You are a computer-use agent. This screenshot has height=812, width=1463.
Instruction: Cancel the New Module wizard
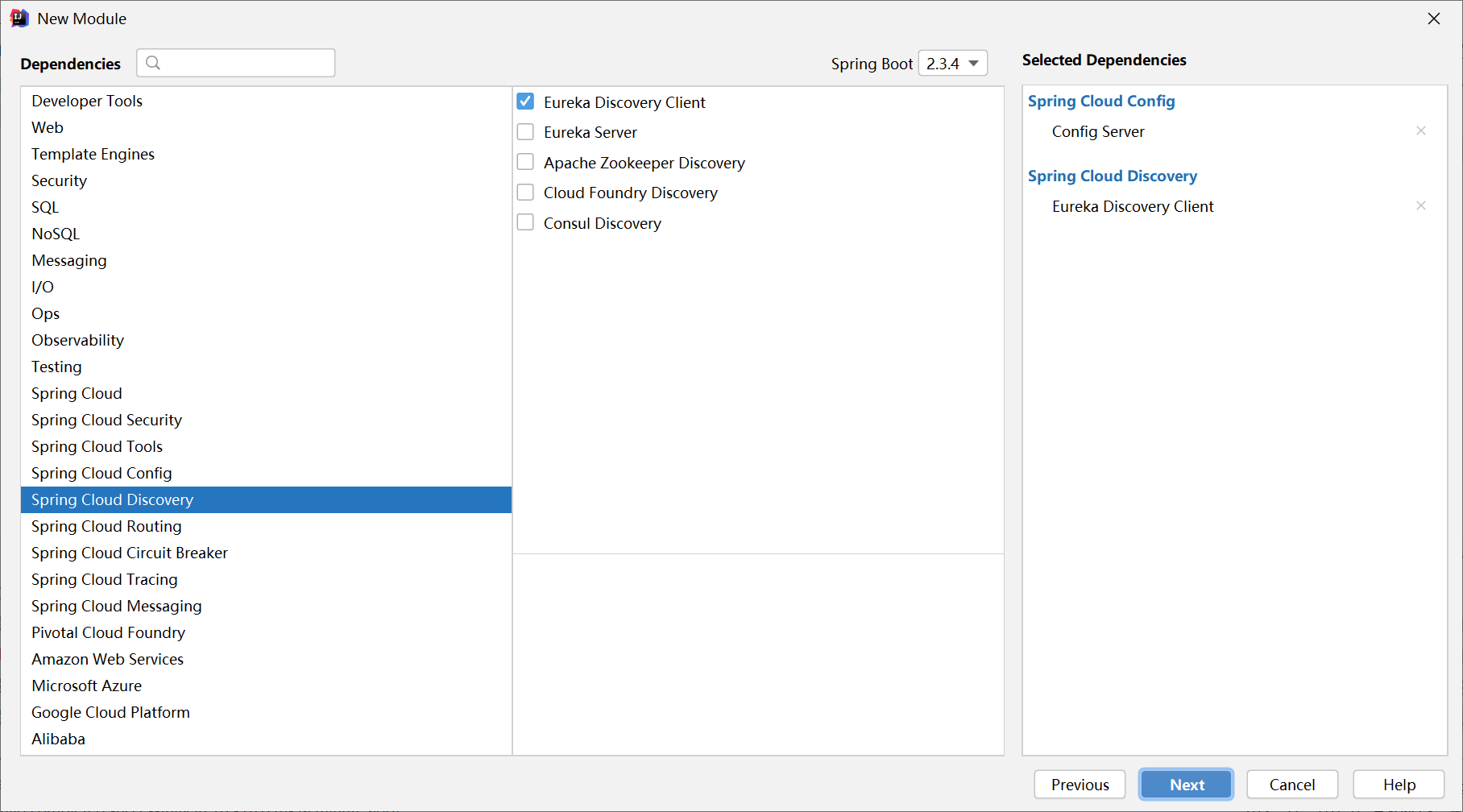point(1292,785)
